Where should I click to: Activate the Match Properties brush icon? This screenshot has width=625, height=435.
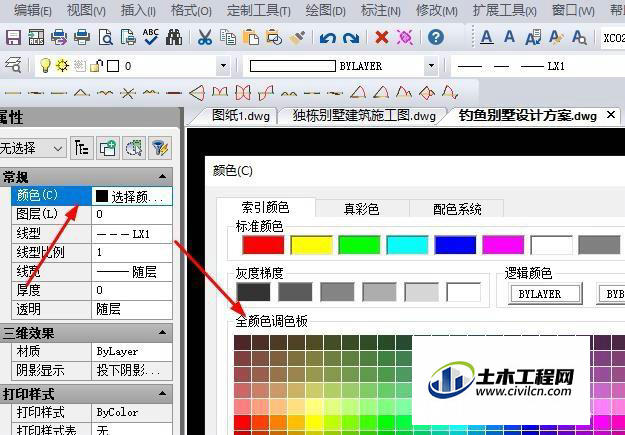point(297,37)
